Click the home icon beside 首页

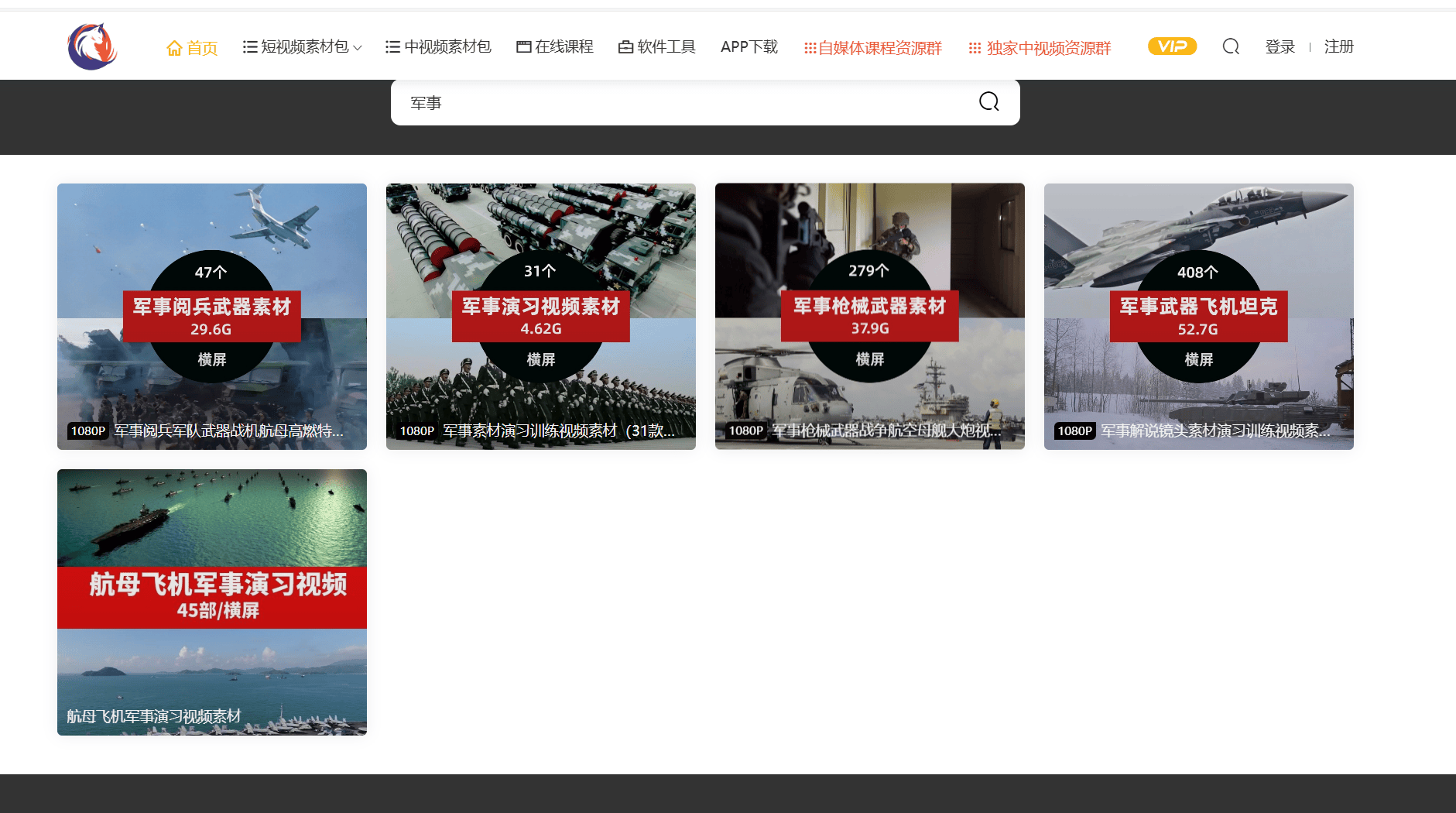tap(174, 48)
